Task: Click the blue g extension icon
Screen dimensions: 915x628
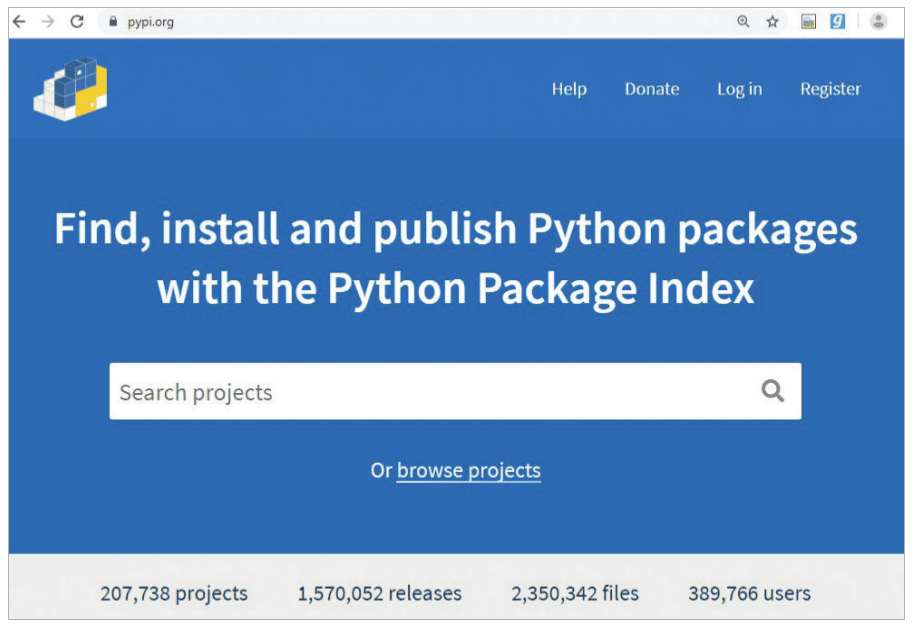Action: pyautogui.click(x=837, y=21)
